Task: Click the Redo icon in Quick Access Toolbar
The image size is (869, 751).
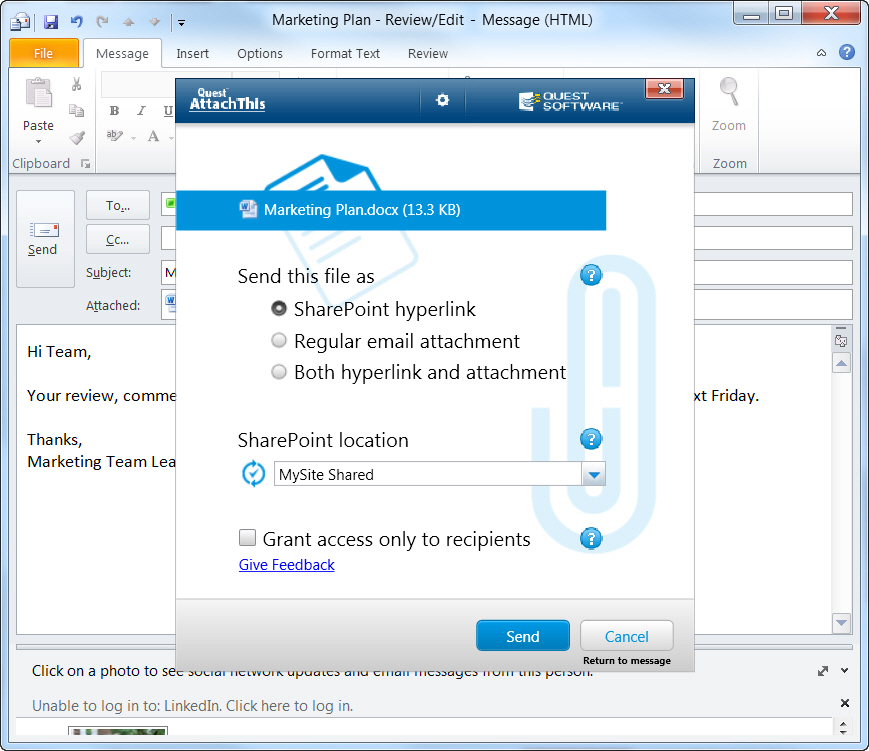Action: 102,22
